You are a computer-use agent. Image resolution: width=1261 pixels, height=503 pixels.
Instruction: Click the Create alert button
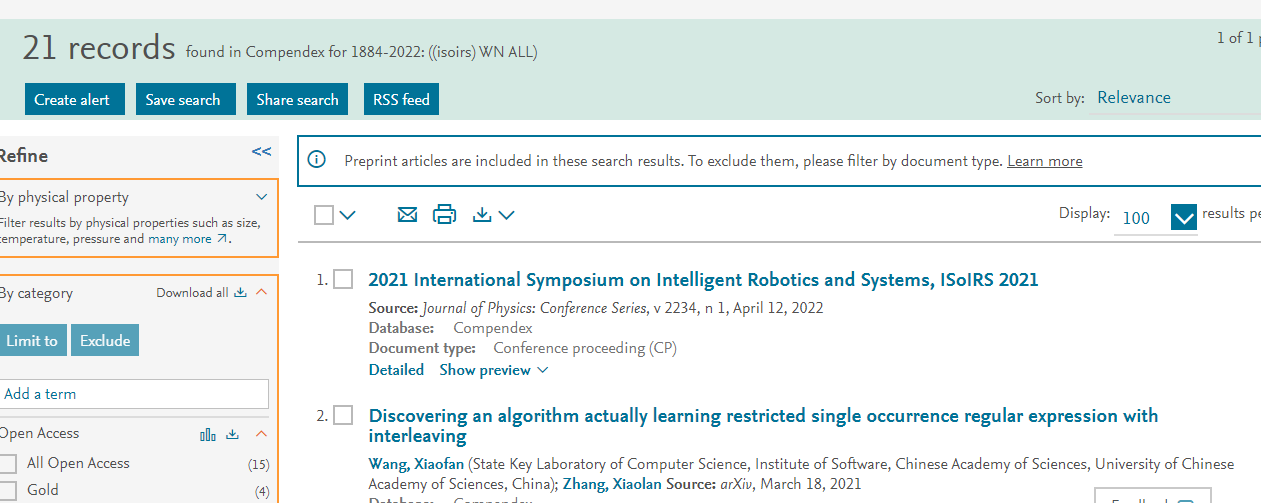[74, 99]
